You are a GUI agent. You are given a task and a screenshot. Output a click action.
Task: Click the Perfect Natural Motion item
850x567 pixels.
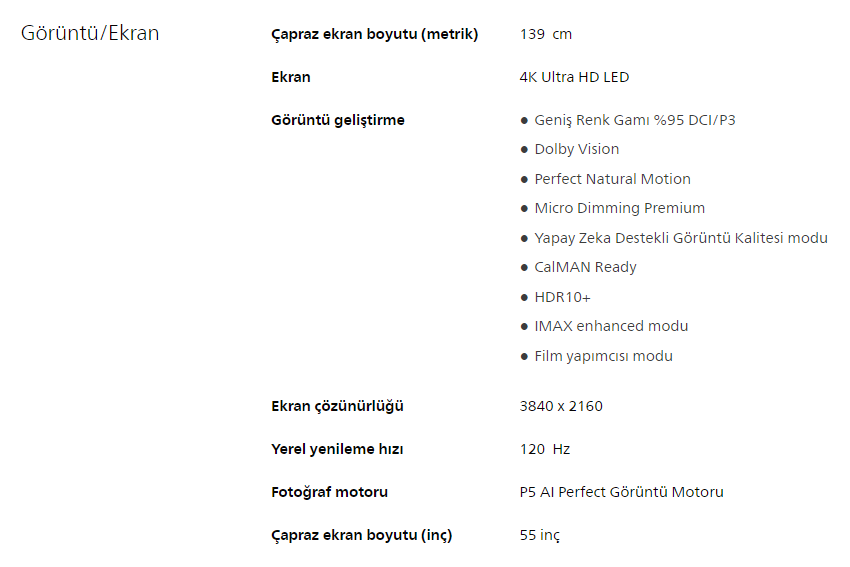pyautogui.click(x=612, y=179)
